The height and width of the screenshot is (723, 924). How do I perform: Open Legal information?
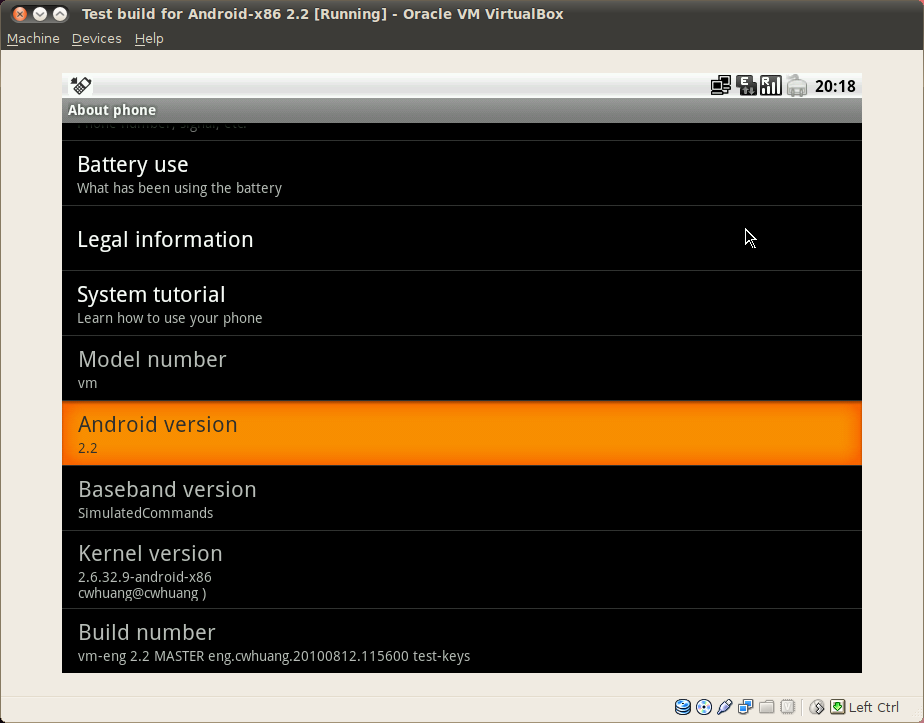pos(461,239)
